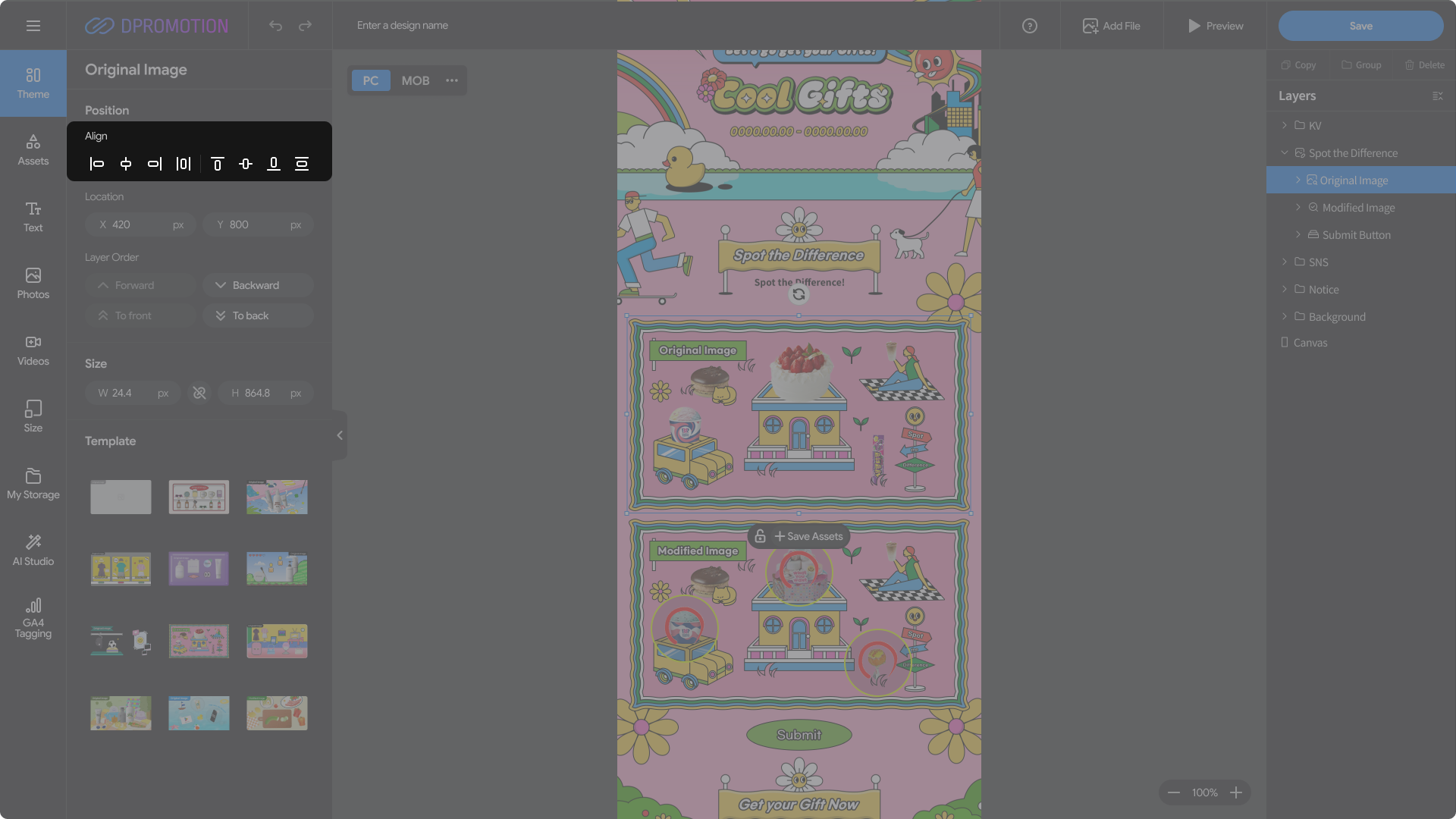Open the My Storage sidebar tab

coord(33,483)
